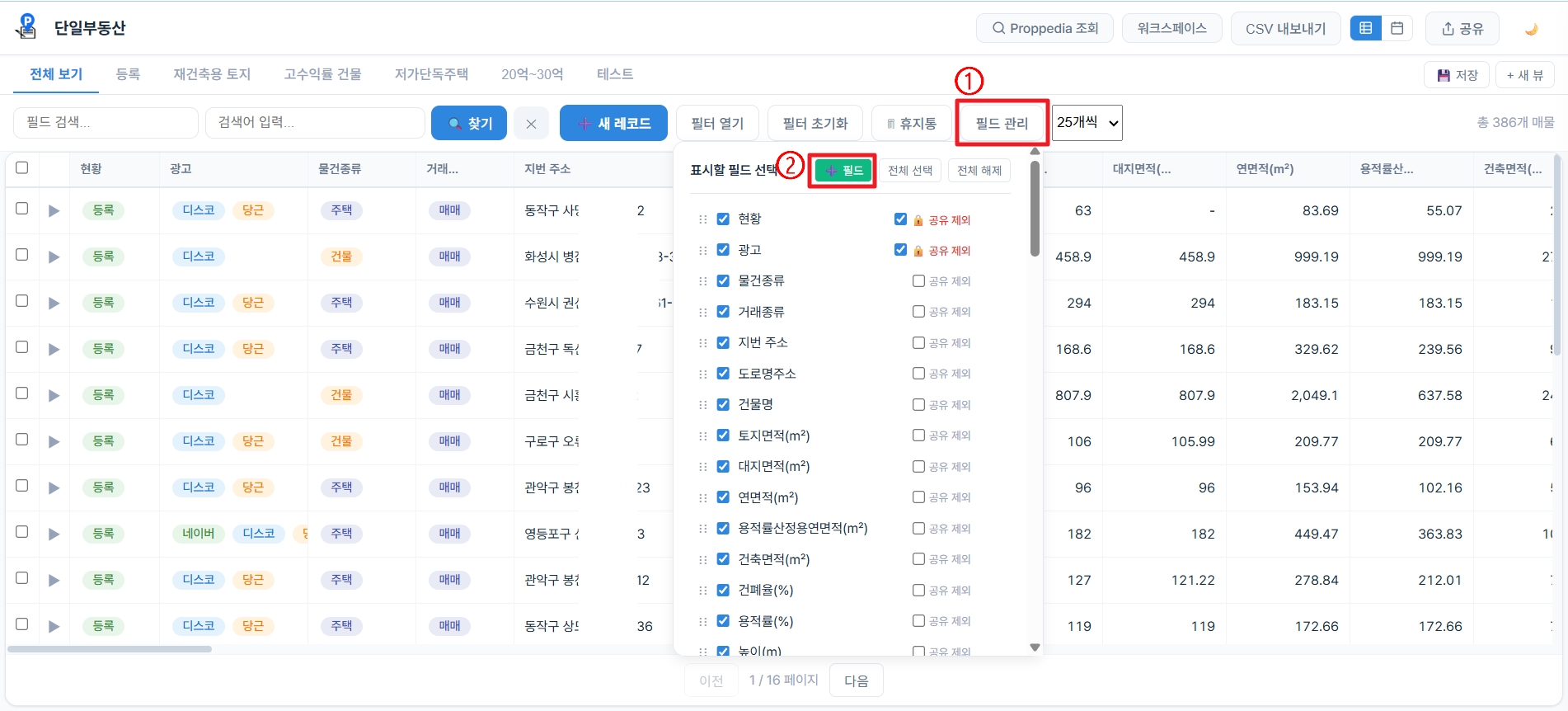
Task: Click drag handle icon for 건폐율(%) field
Action: [x=703, y=591]
